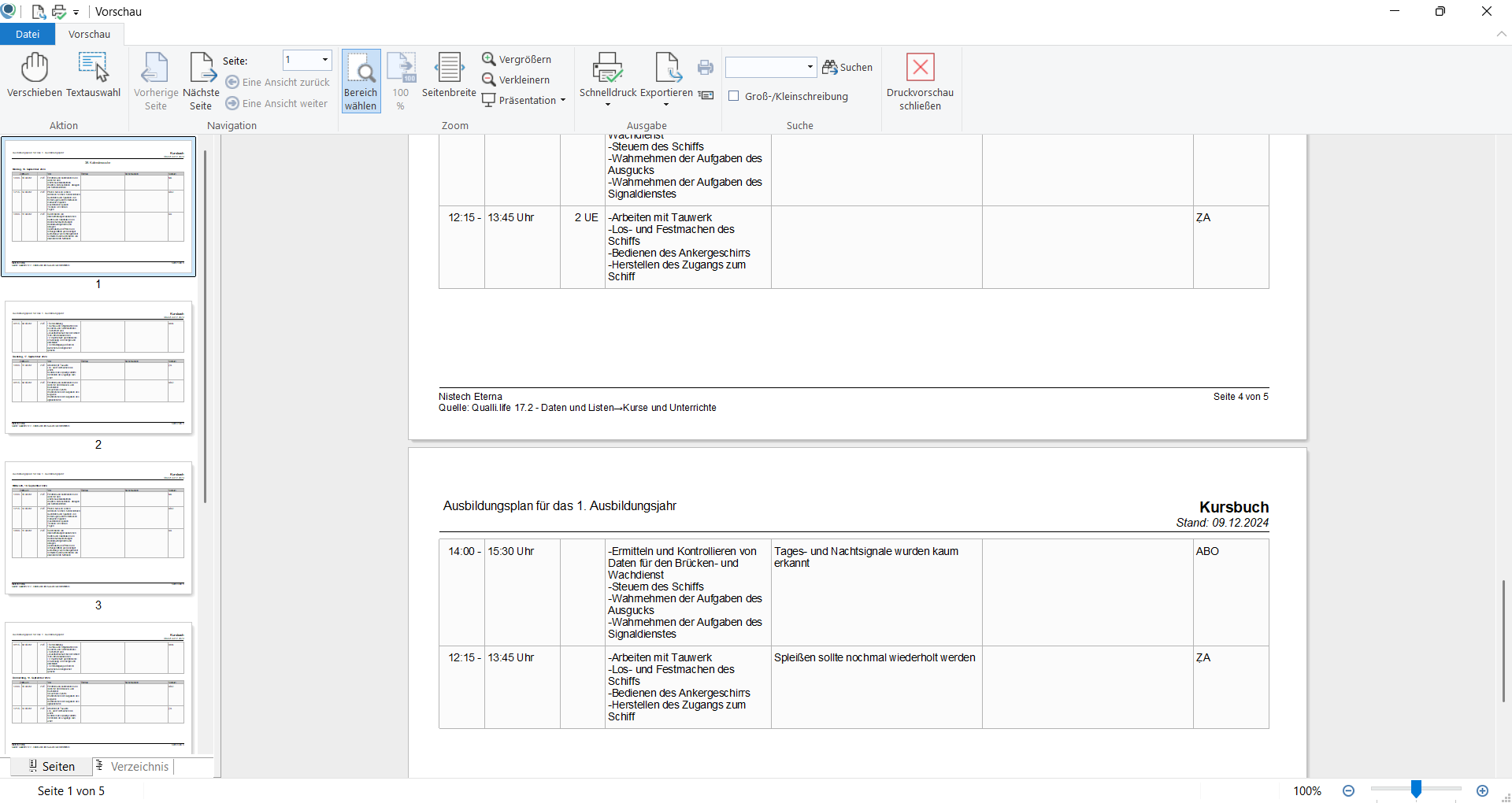Click Vergrößern zoom in
The image size is (1512, 803).
coord(517,60)
